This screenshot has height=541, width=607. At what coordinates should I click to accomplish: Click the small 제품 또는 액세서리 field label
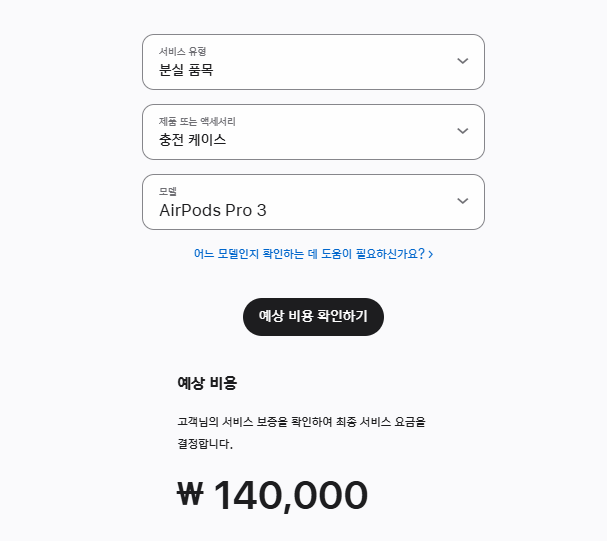coord(197,121)
